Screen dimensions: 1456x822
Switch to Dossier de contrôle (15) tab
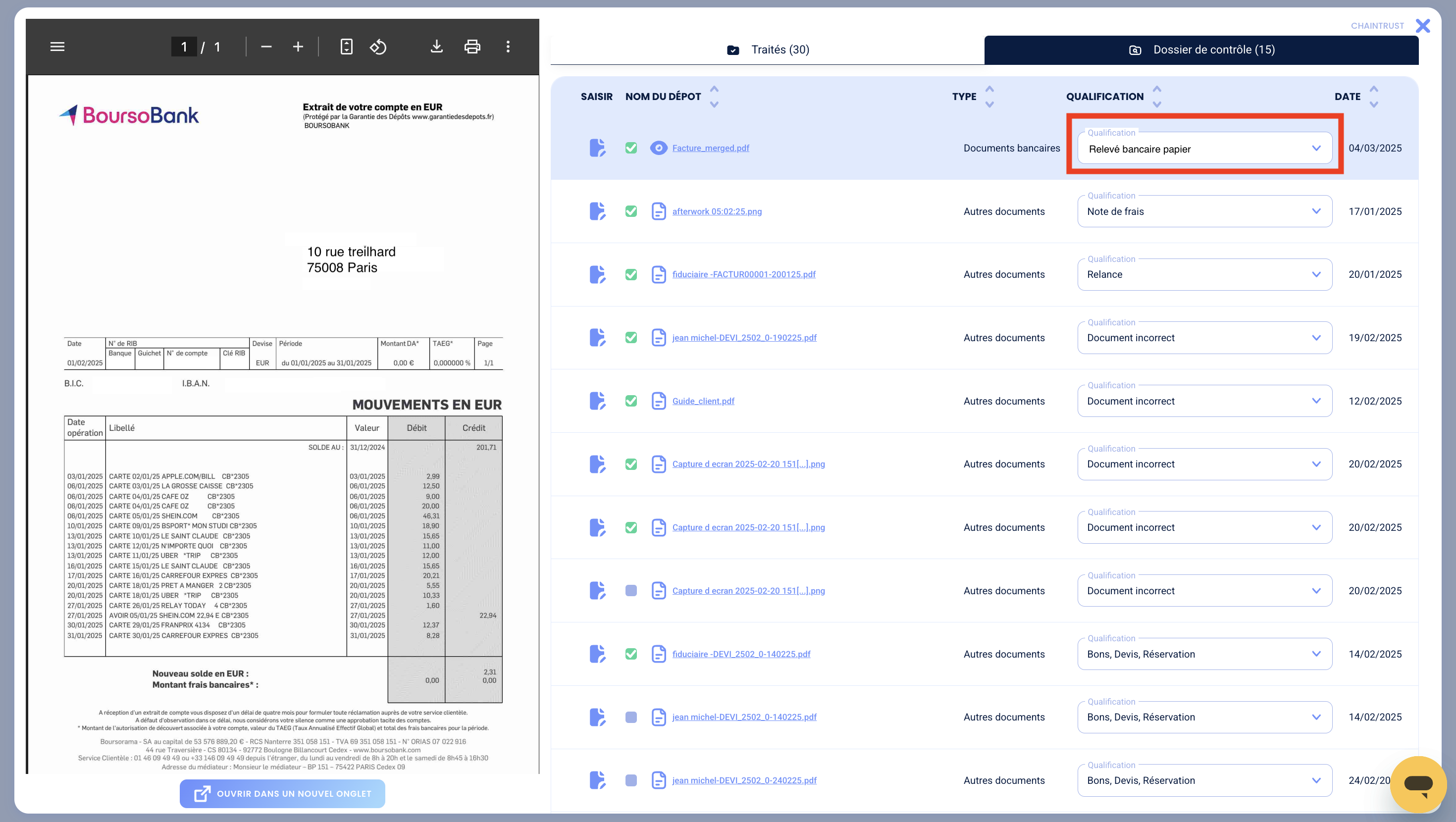coord(1201,50)
